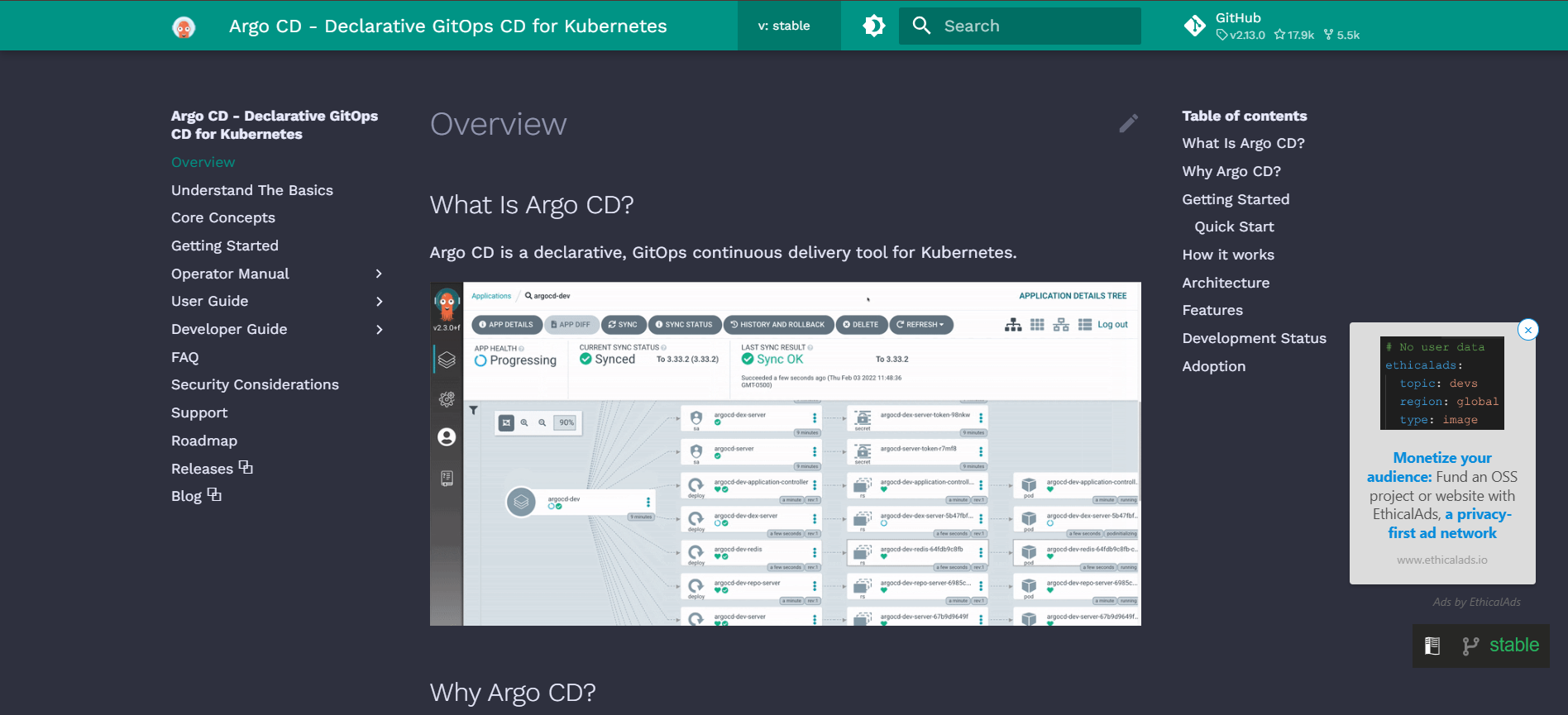The height and width of the screenshot is (715, 1568).
Task: Expand the User Guide section
Action: coord(379,302)
